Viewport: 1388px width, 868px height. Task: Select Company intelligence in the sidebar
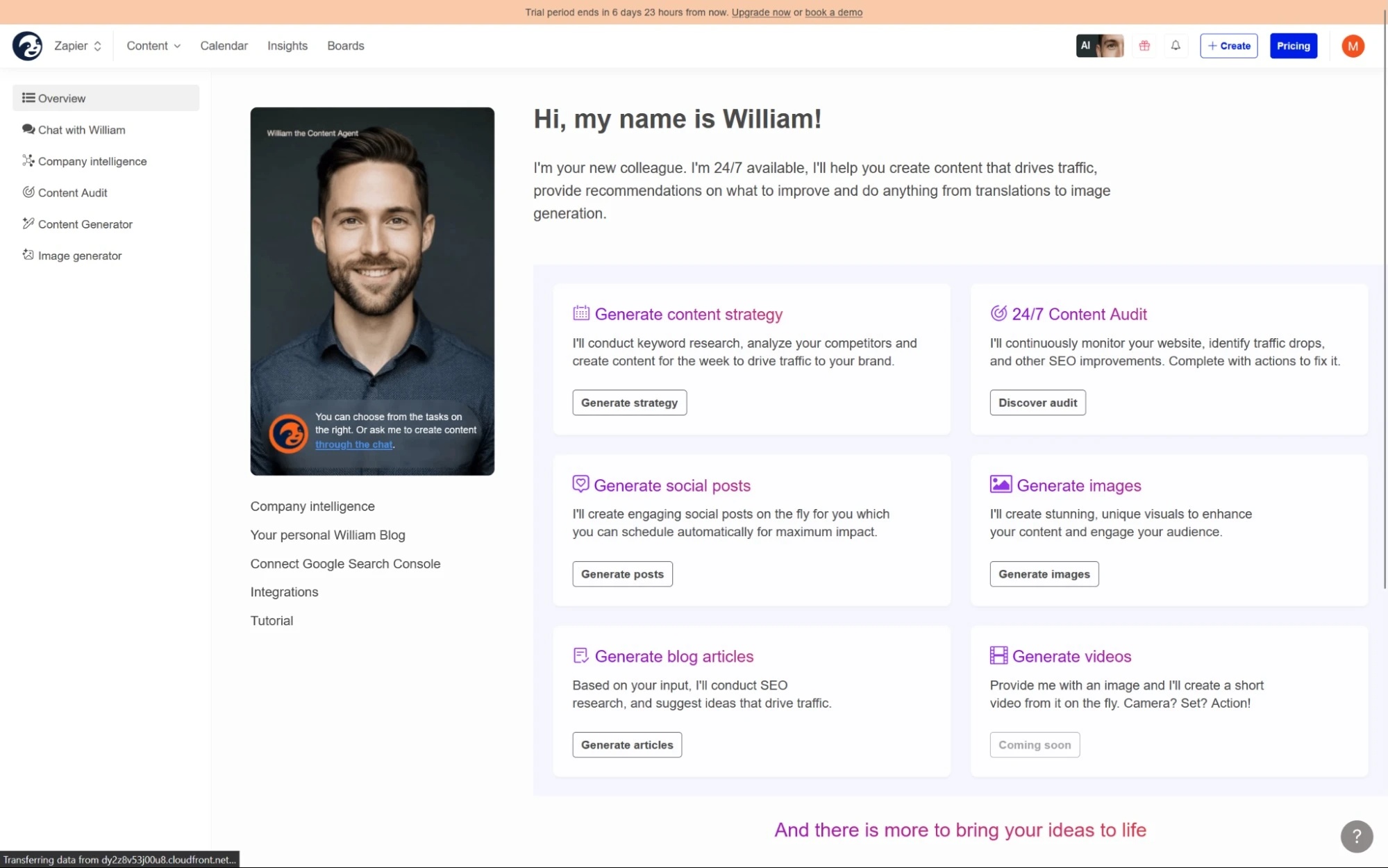[x=92, y=161]
